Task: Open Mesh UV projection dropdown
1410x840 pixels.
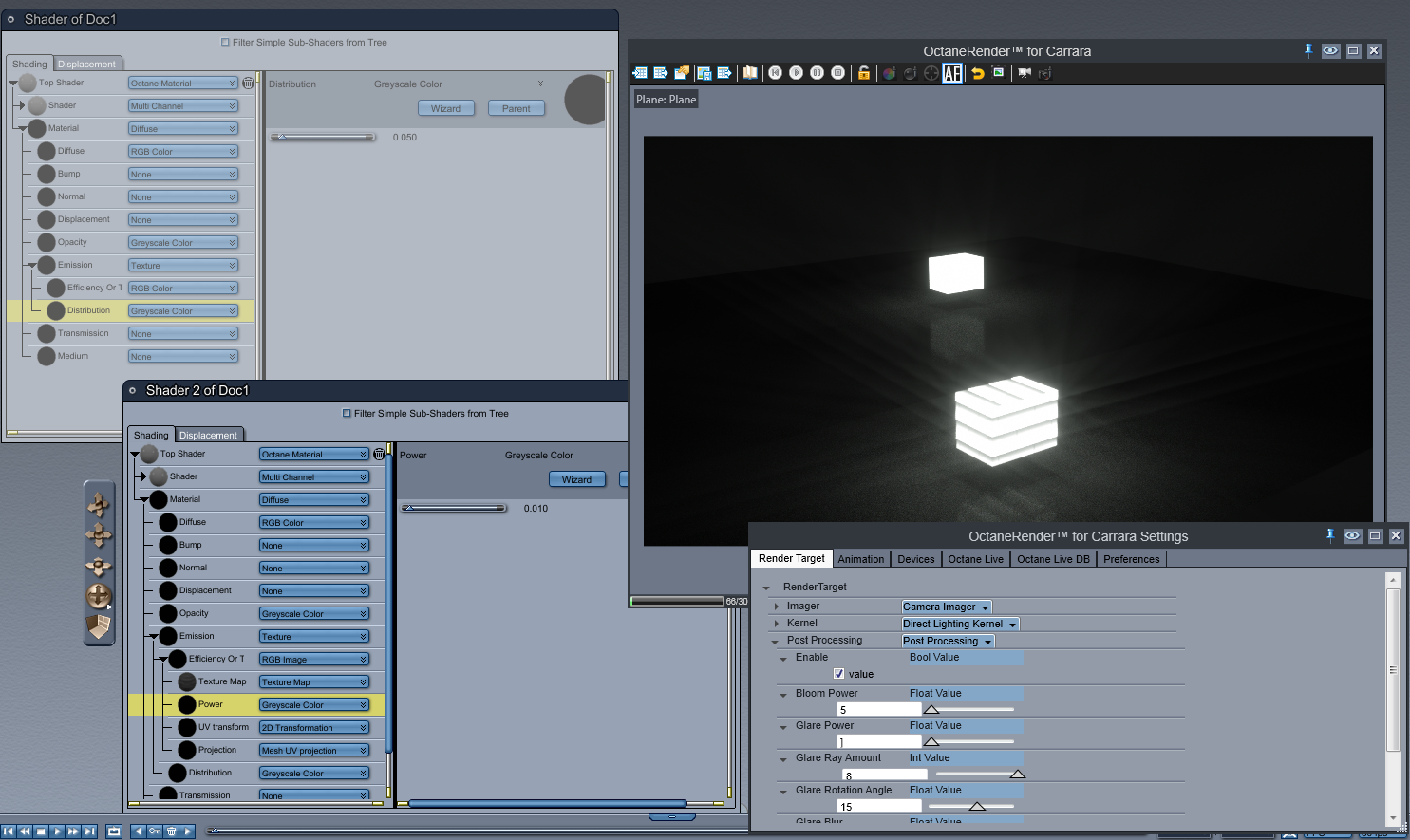Action: 314,751
